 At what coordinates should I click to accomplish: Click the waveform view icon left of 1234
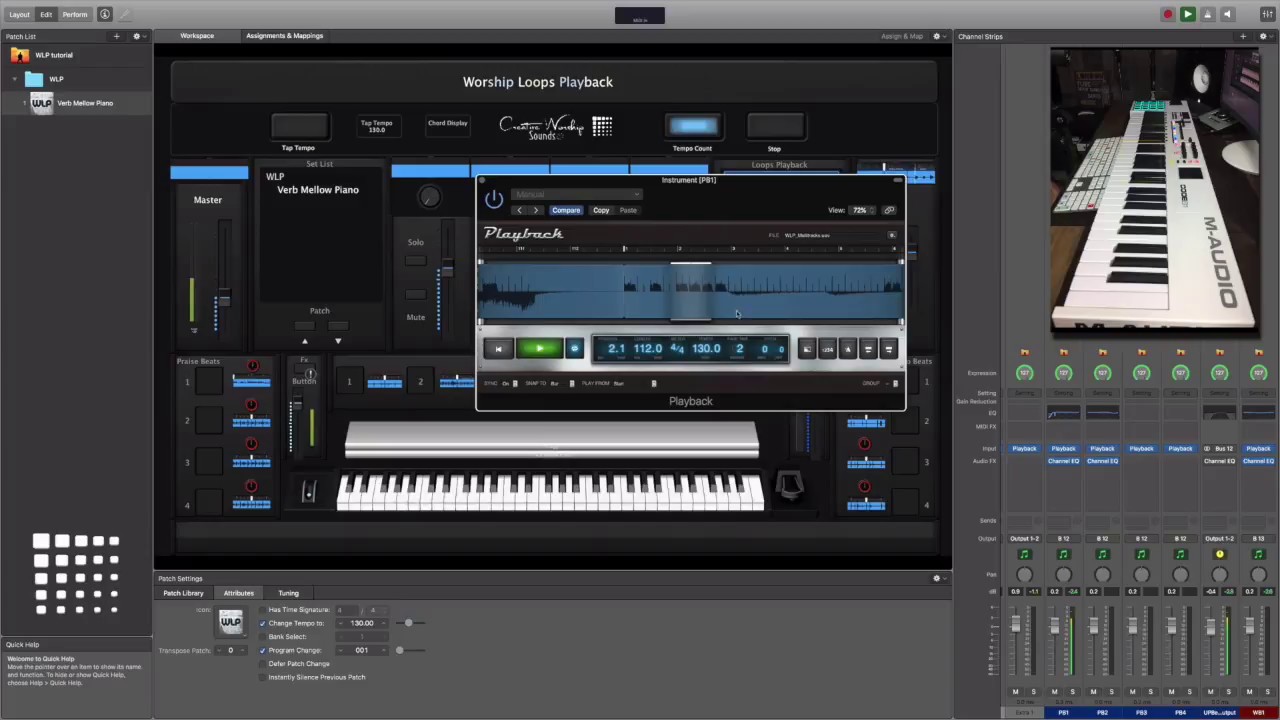pos(807,348)
